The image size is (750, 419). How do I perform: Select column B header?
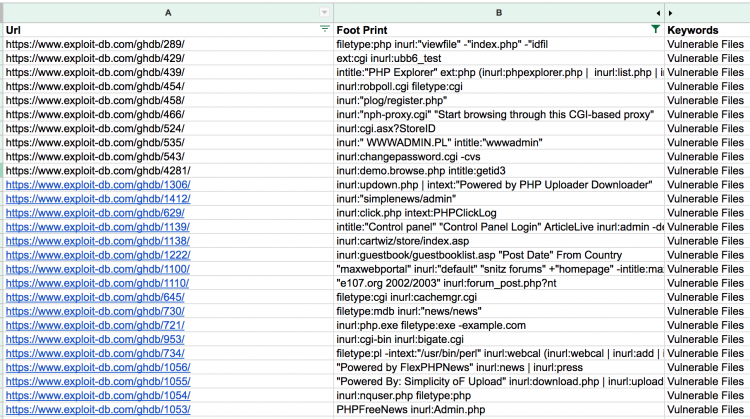[x=499, y=13]
